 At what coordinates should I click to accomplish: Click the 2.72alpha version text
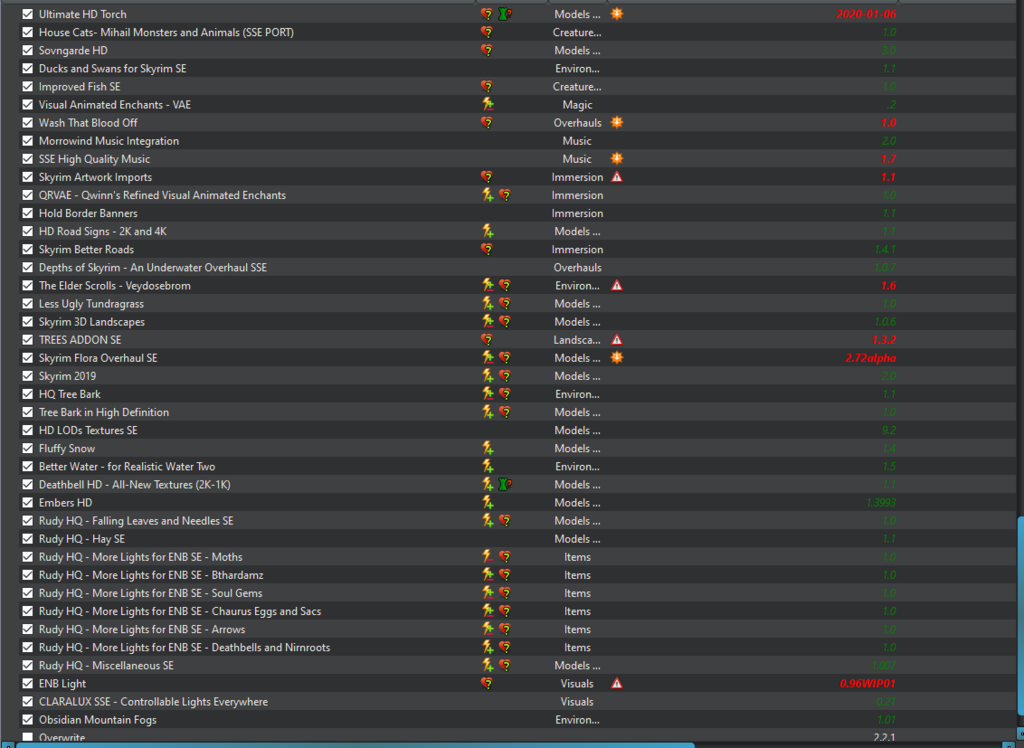(870, 358)
